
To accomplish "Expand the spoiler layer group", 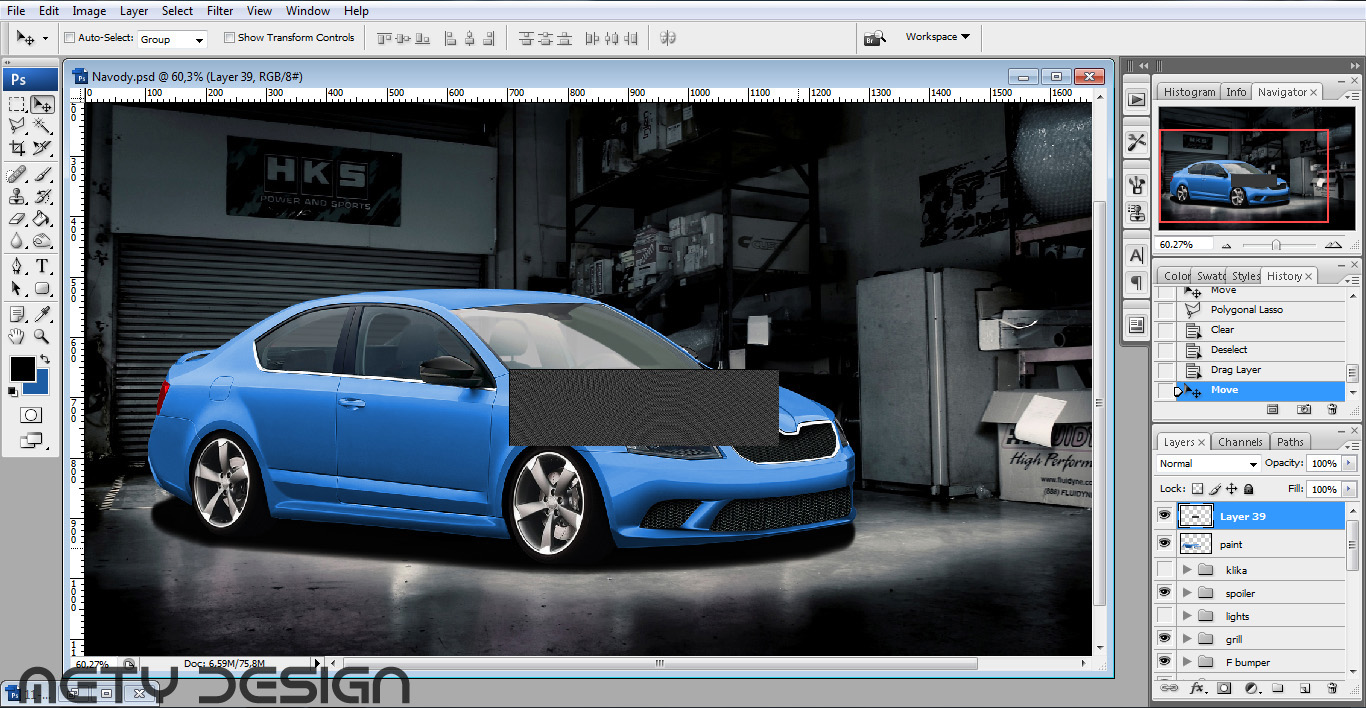I will pos(1187,593).
